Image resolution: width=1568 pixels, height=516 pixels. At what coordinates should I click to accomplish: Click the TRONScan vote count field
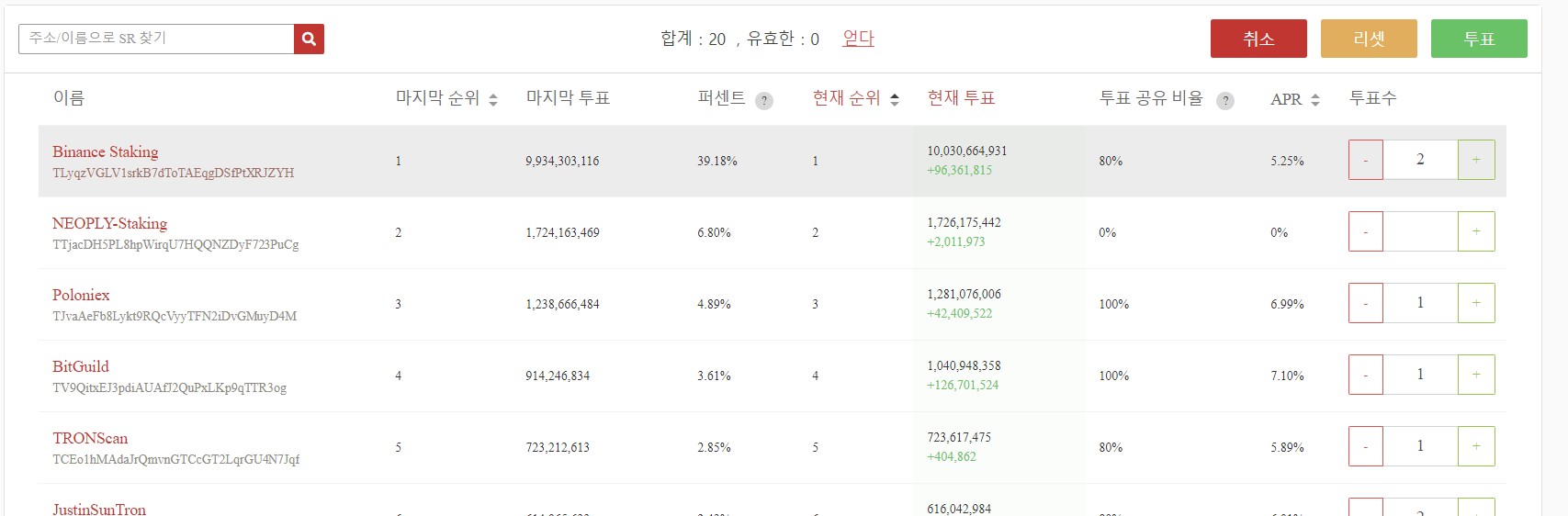(x=1420, y=446)
